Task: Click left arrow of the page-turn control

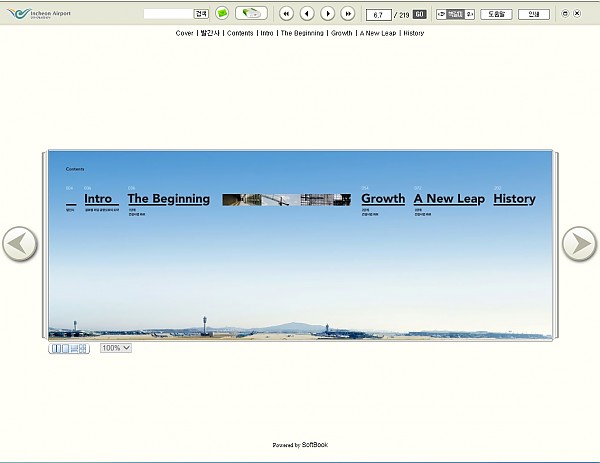Action: [441, 15]
